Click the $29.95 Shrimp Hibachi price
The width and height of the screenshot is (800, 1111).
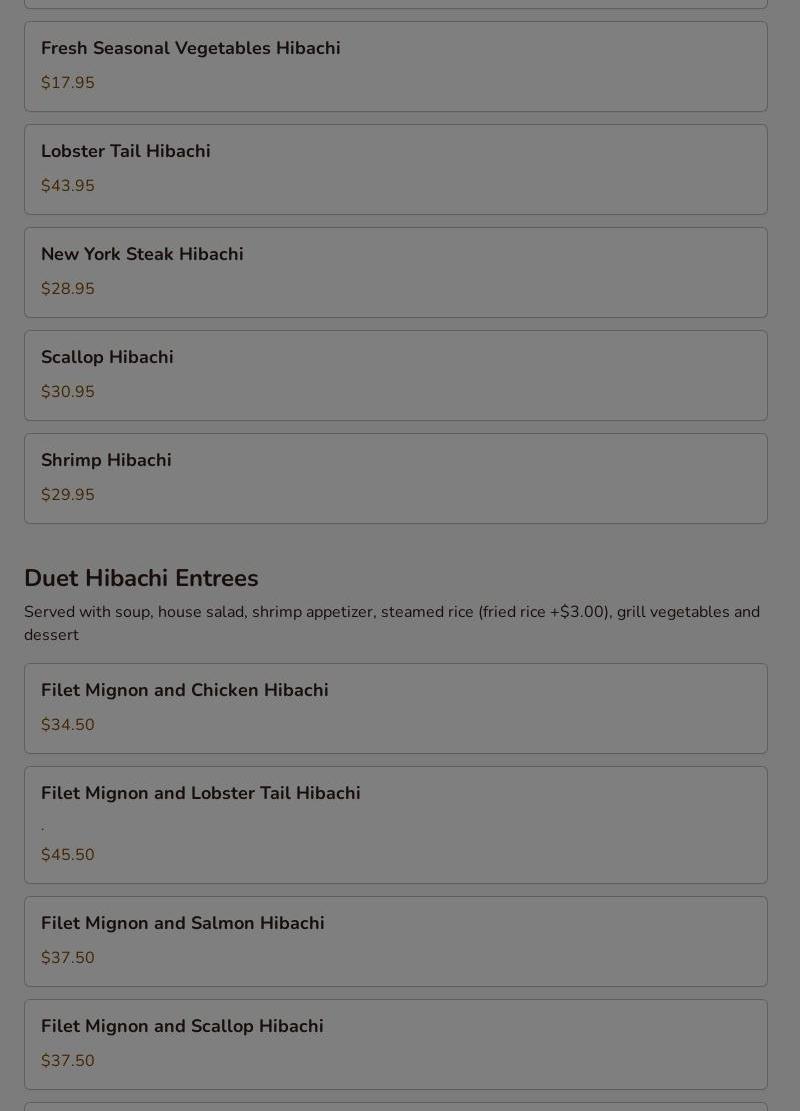pyautogui.click(x=68, y=495)
